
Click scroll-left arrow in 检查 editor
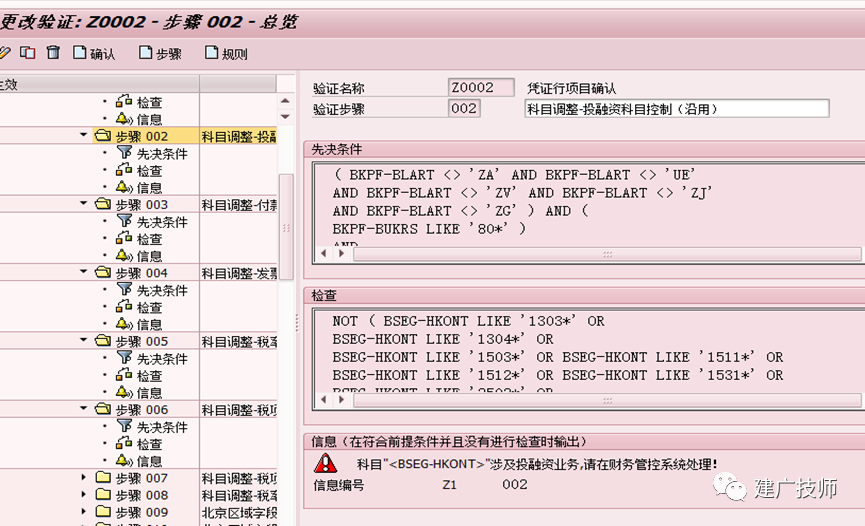click(x=324, y=399)
